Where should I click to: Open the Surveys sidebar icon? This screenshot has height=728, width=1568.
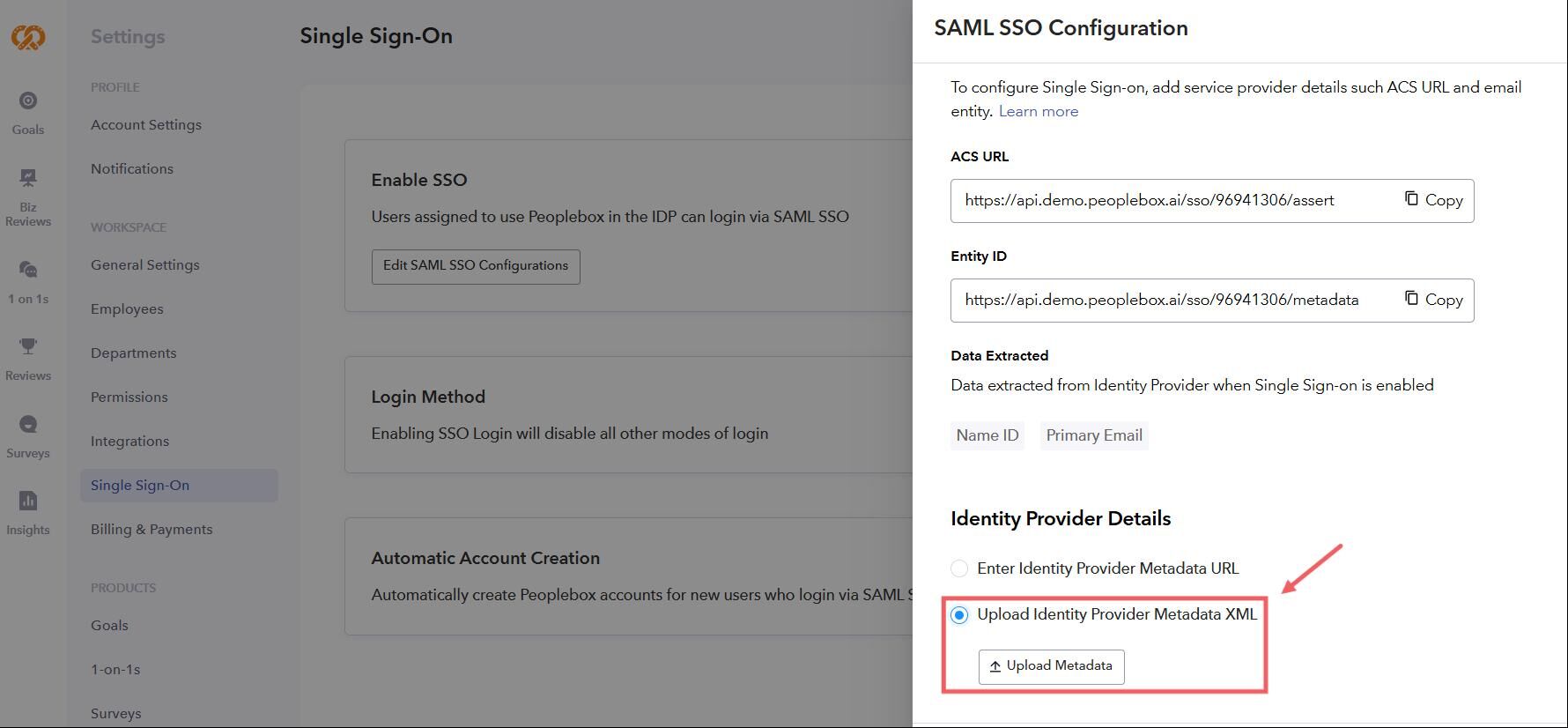click(x=28, y=425)
